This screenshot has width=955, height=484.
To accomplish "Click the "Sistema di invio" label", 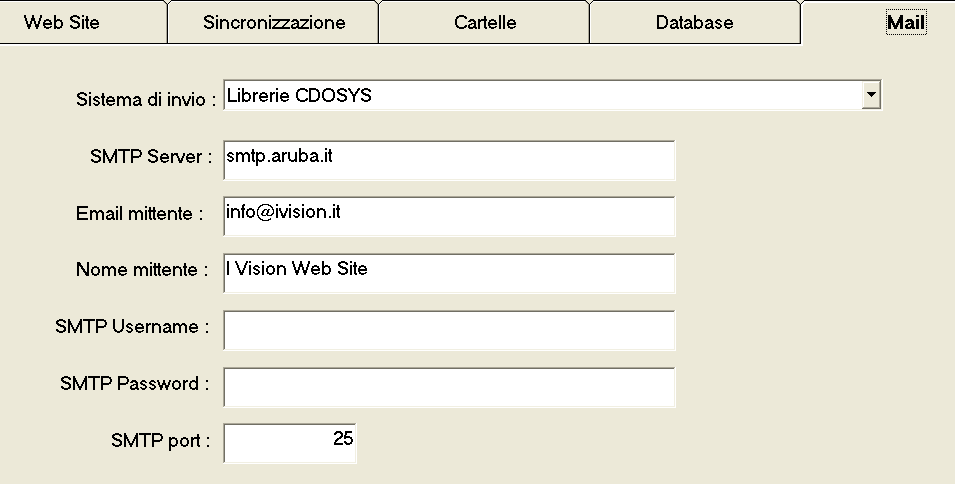I will 146,100.
